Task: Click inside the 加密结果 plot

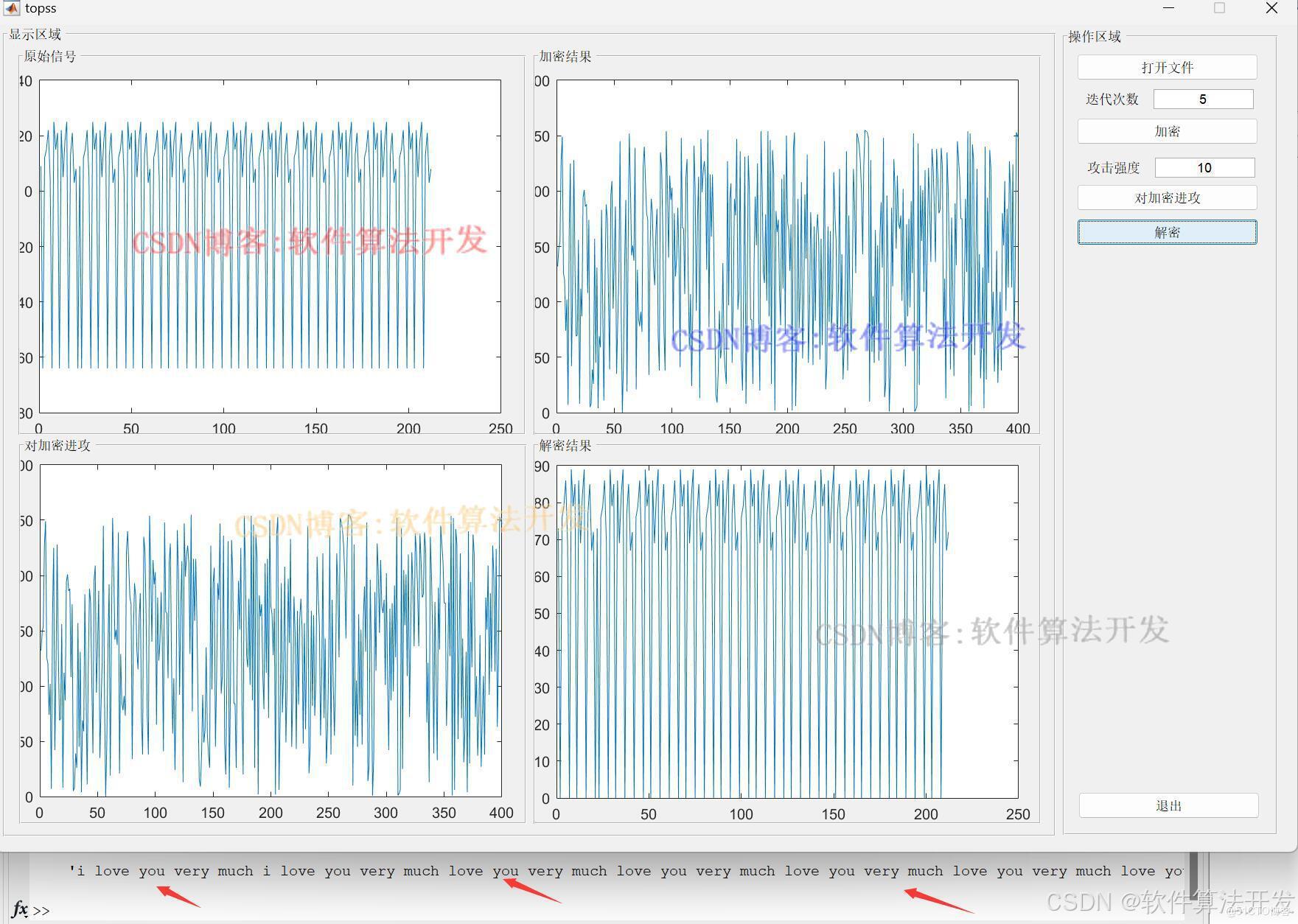Action: (787, 246)
